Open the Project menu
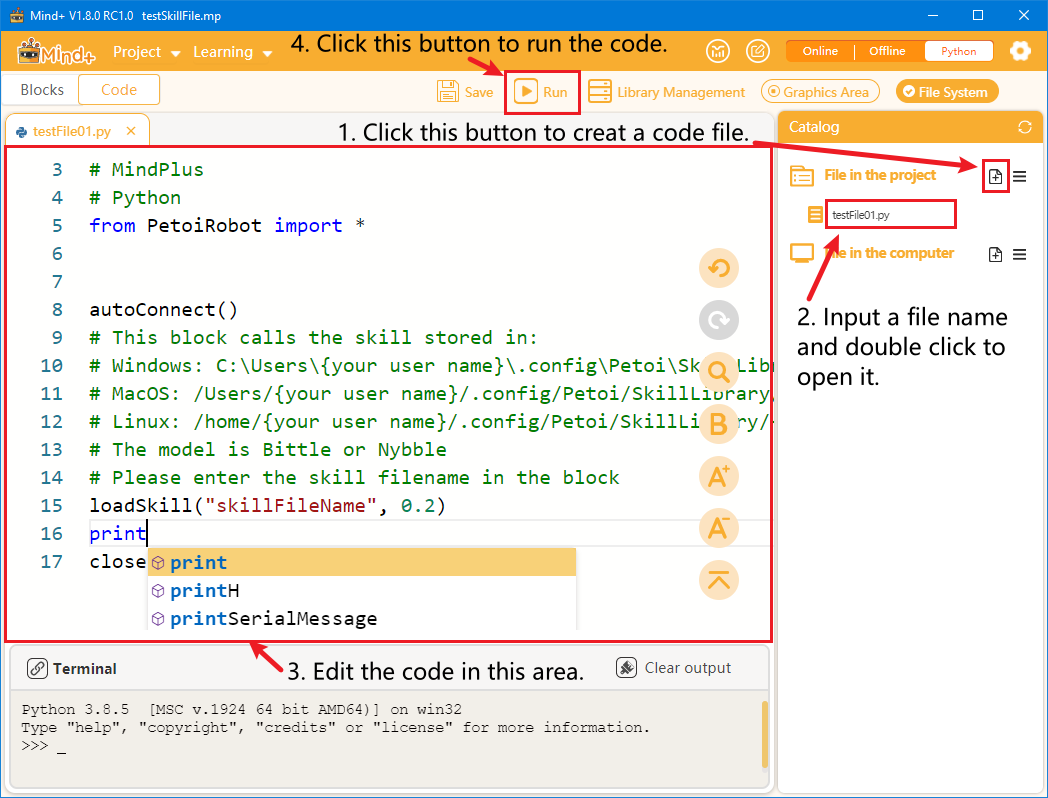 (146, 52)
